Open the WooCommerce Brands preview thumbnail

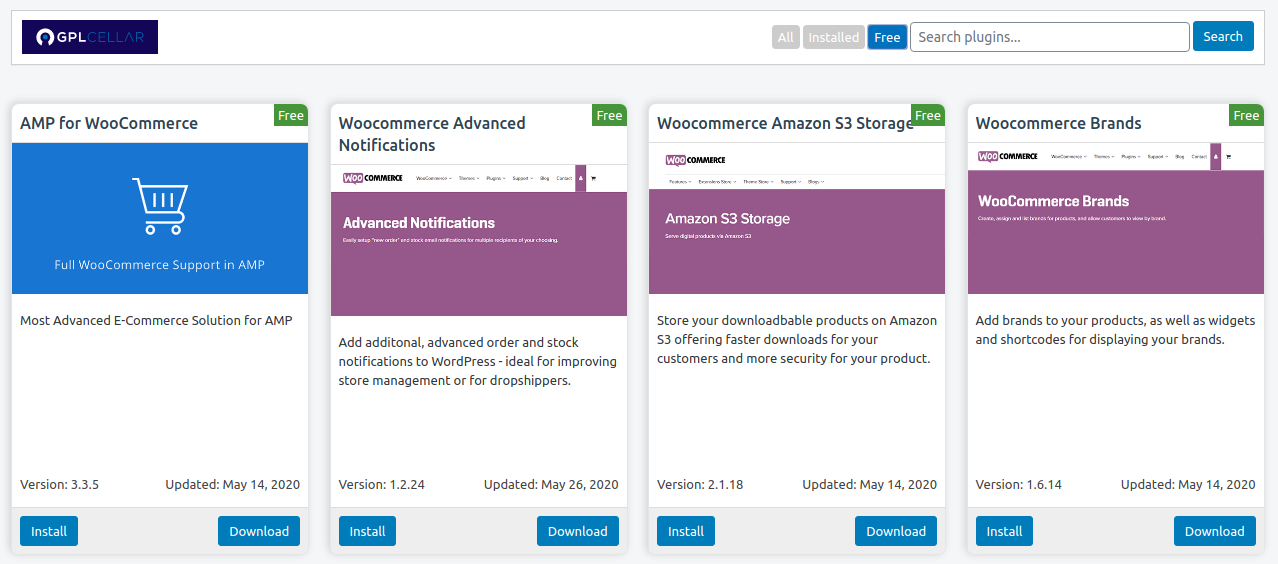coord(1115,218)
